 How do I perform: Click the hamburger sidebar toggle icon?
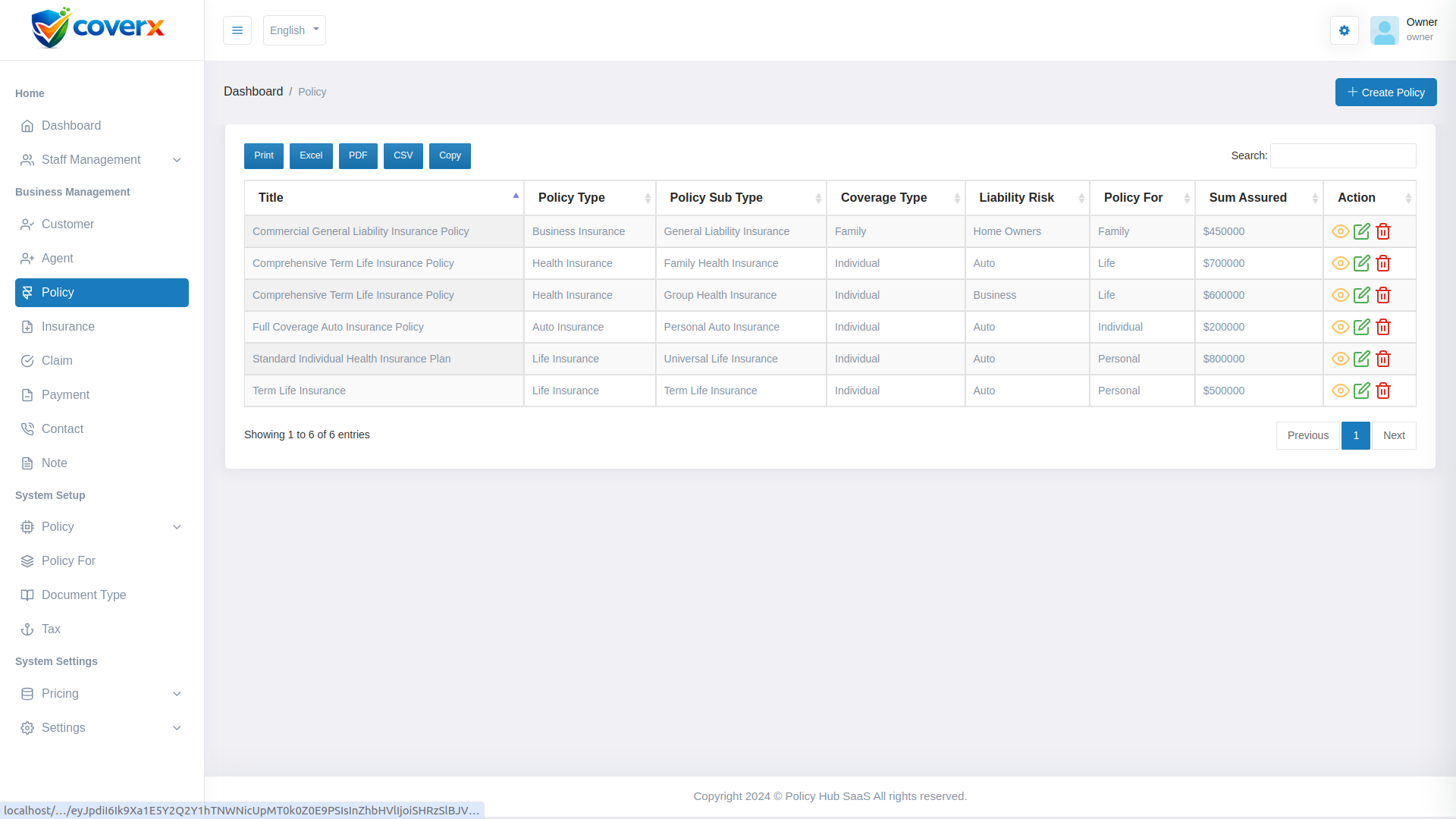point(237,30)
